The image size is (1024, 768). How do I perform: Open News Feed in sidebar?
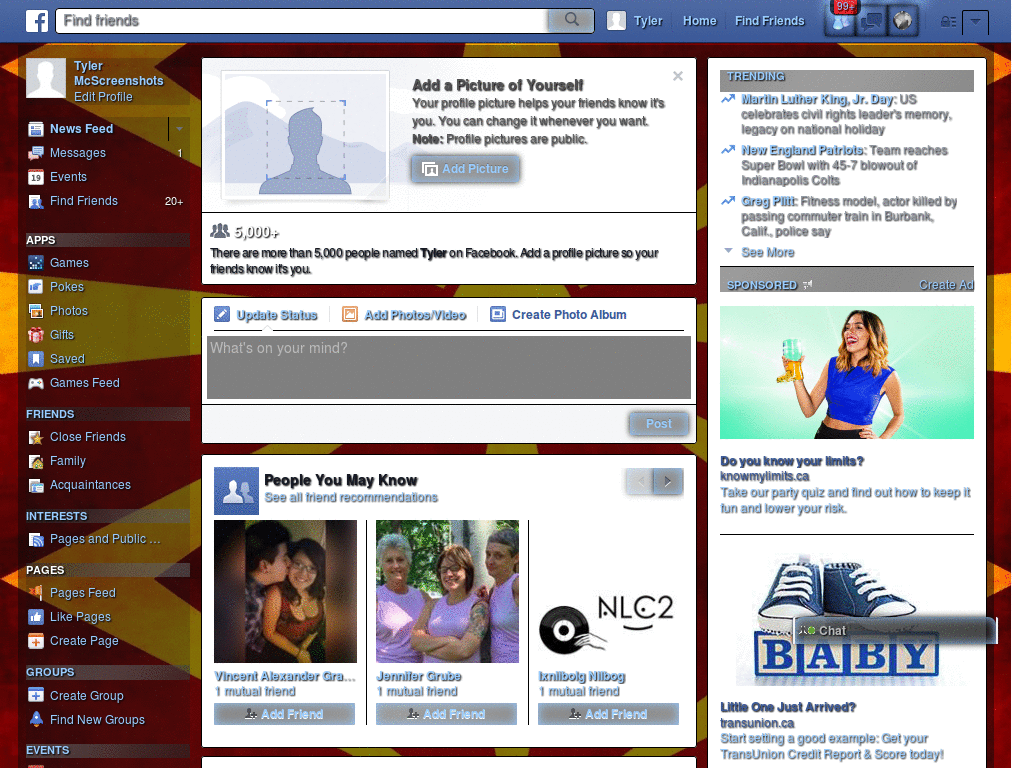(x=82, y=129)
